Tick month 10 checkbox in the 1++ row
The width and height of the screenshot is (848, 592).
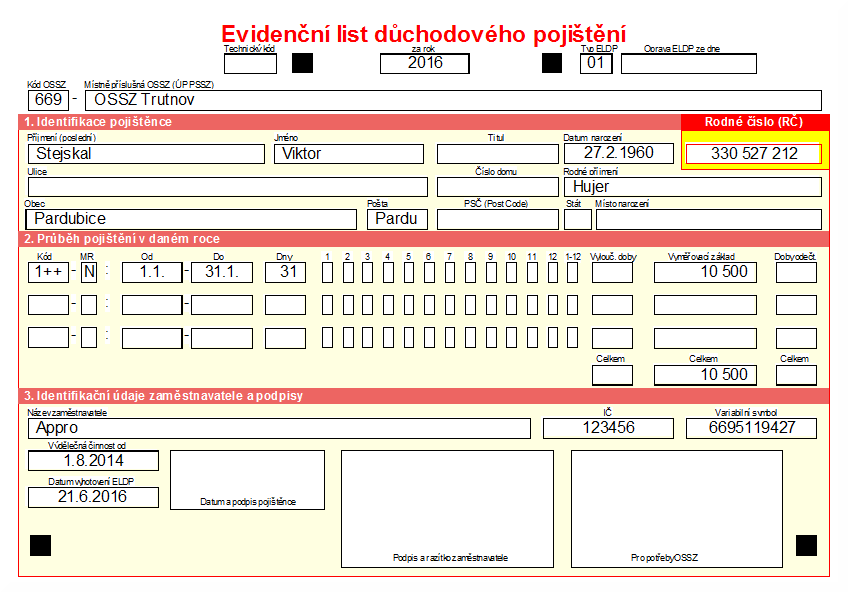(x=512, y=272)
